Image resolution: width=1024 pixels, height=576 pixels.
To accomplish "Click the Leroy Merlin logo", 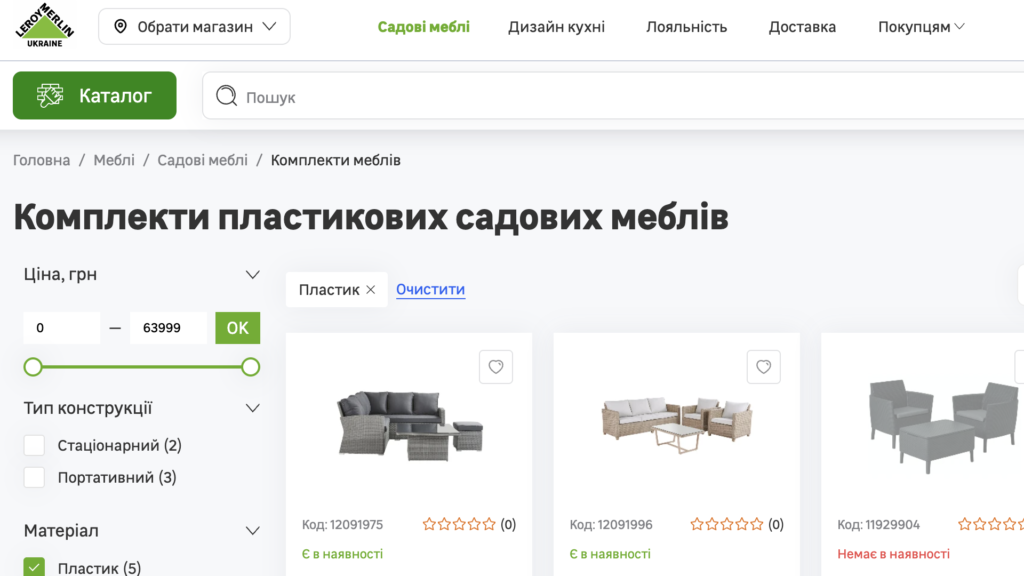I will 42,28.
